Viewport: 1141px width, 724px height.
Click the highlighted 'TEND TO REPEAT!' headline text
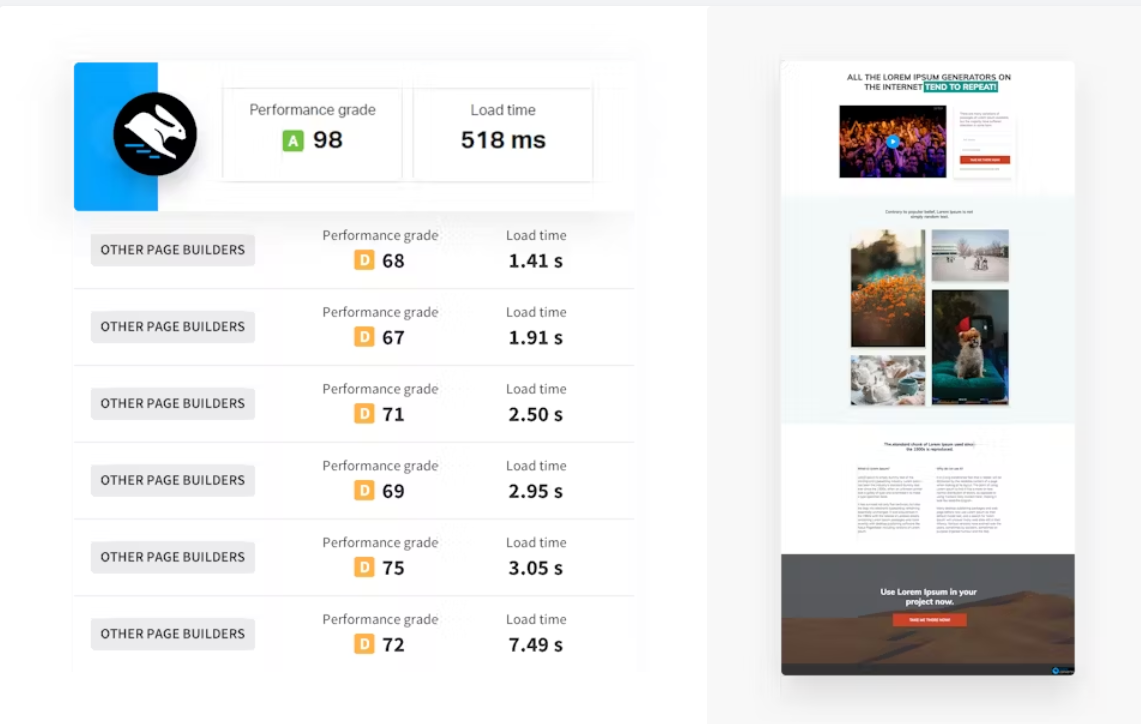(x=960, y=87)
